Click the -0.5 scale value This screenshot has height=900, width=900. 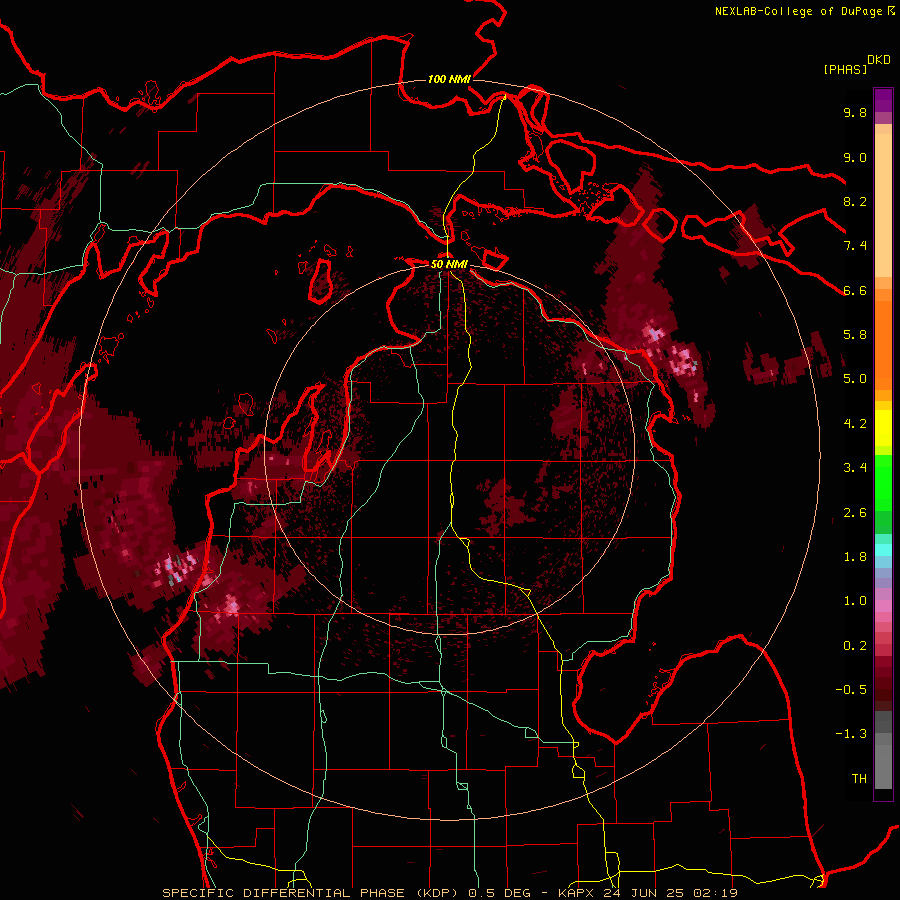coord(851,690)
